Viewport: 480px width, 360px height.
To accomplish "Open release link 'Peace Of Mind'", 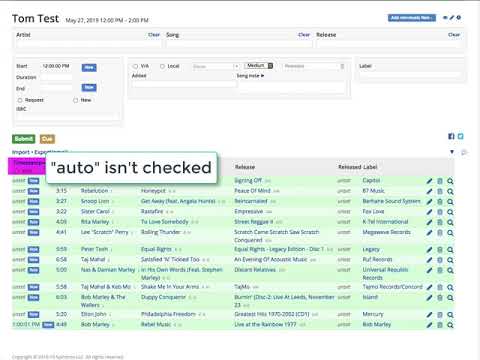I will (252, 191).
